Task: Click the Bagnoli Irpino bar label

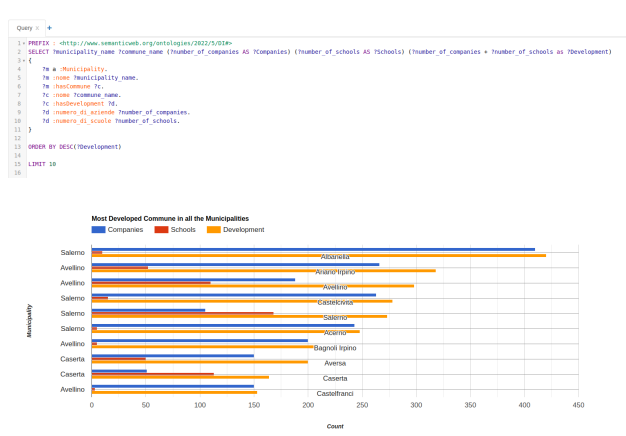Action: 335,348
